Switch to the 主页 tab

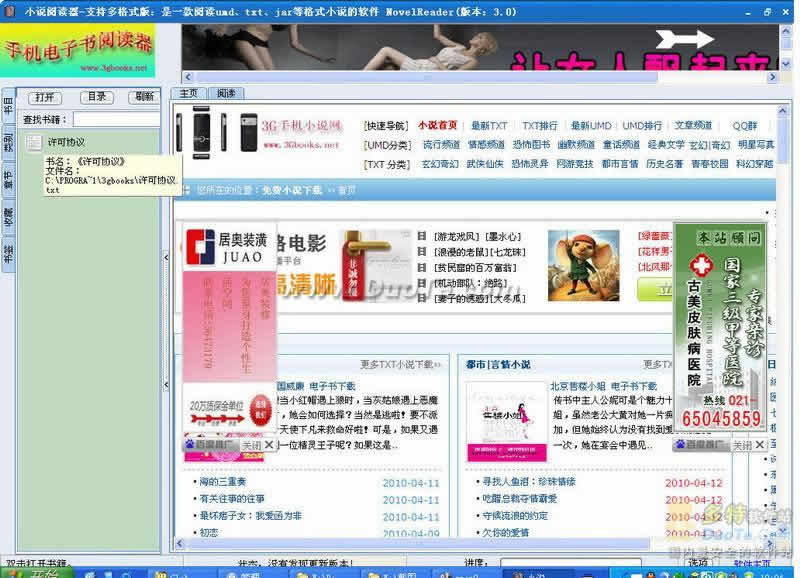coord(188,93)
